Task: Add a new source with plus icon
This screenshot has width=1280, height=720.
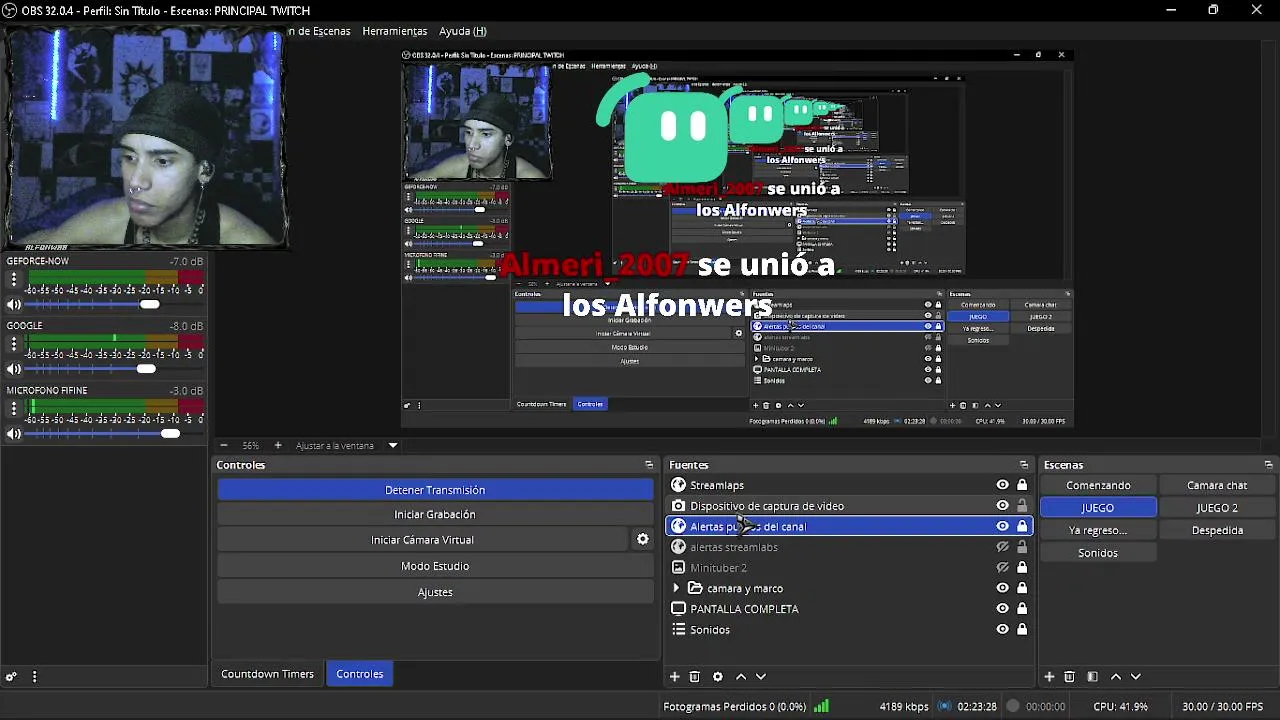Action: [674, 677]
